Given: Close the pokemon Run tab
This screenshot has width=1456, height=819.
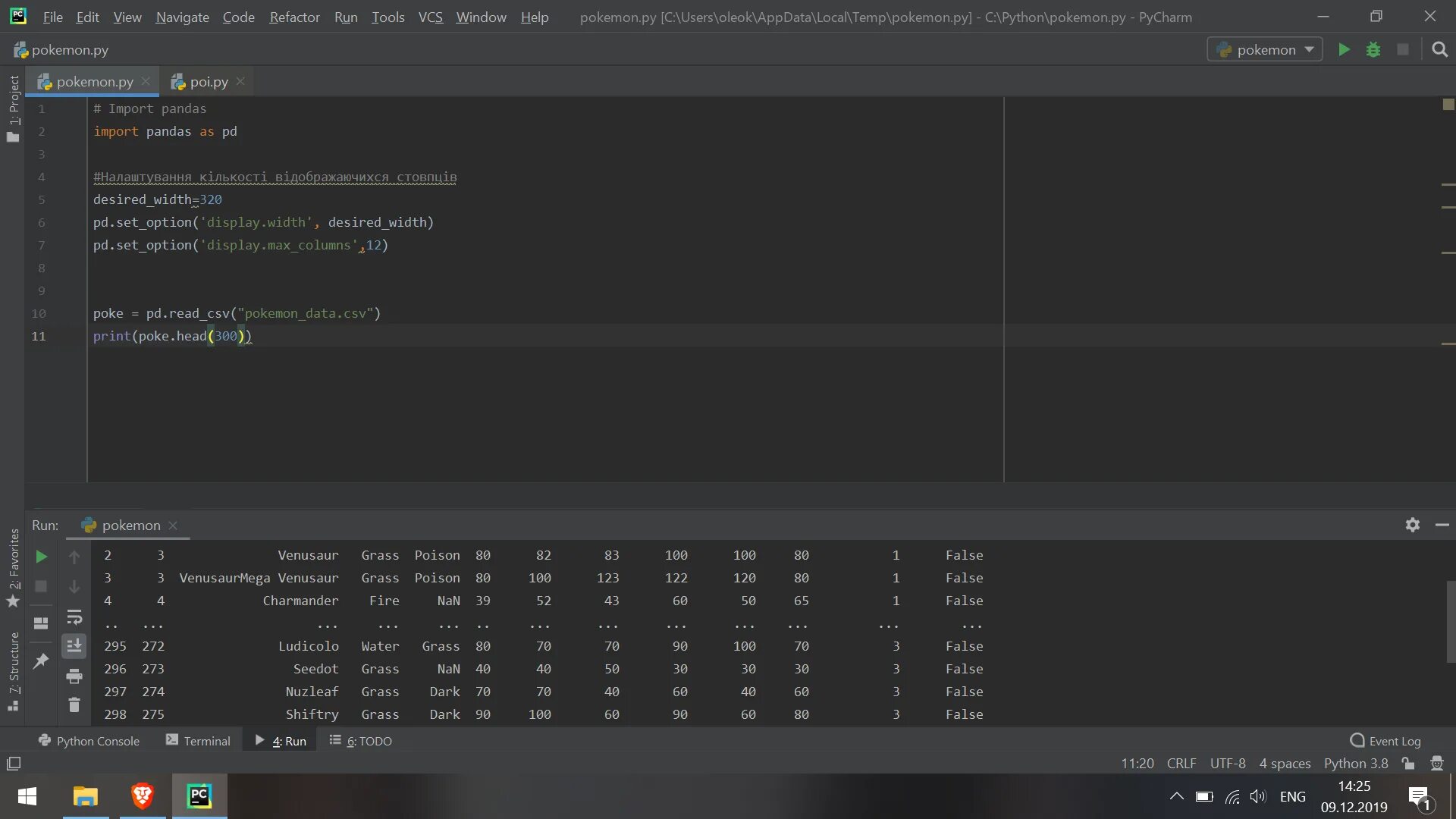Looking at the screenshot, I should click(x=173, y=525).
